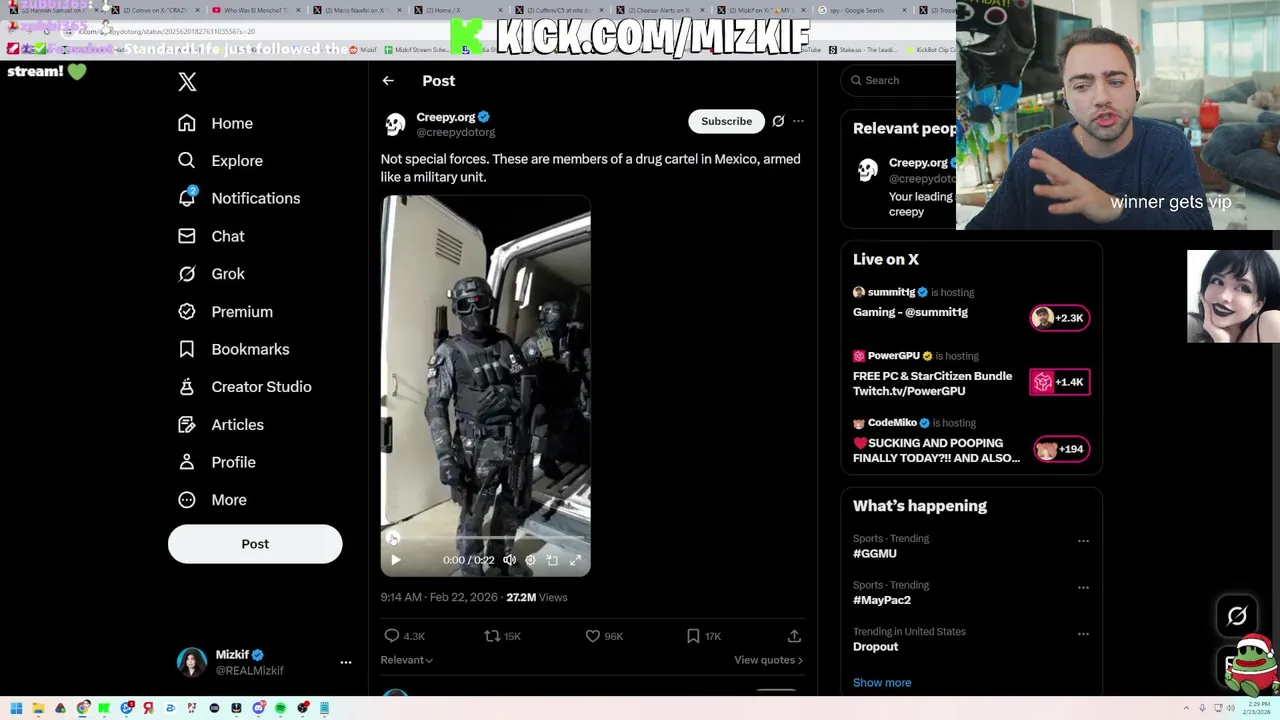Viewport: 1280px width, 720px height.
Task: Open Chat in the sidebar
Action: [211, 236]
